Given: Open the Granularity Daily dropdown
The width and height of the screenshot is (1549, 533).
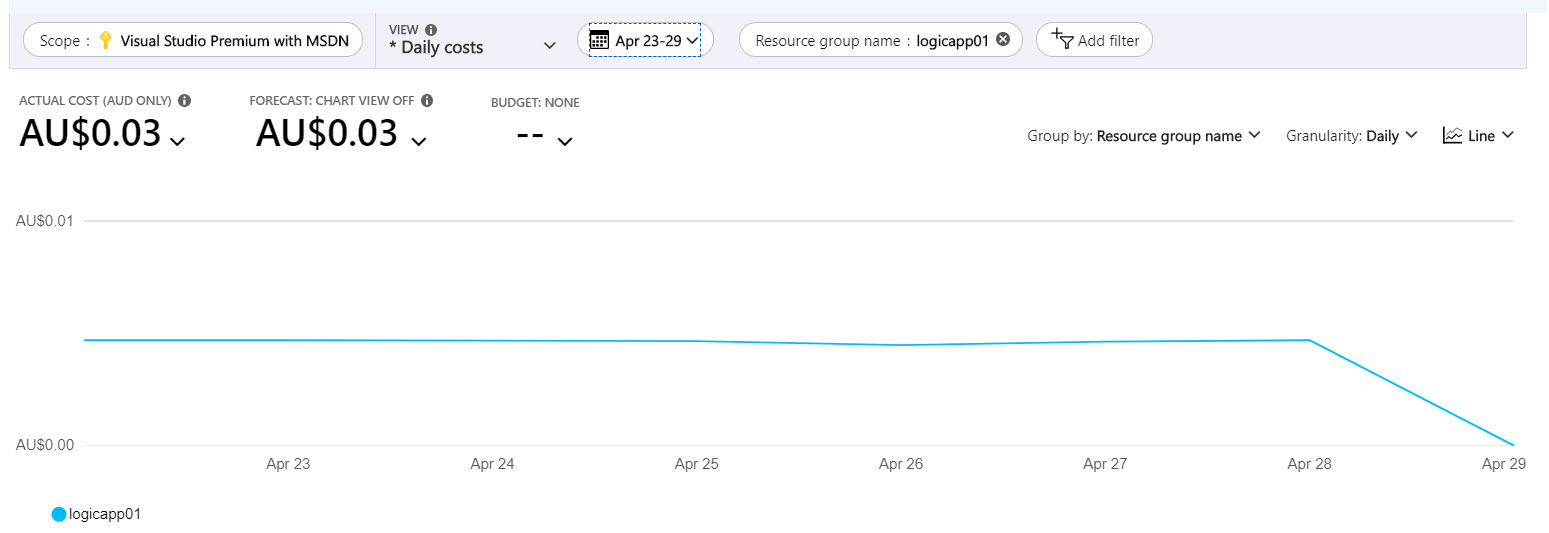Looking at the screenshot, I should [1352, 136].
